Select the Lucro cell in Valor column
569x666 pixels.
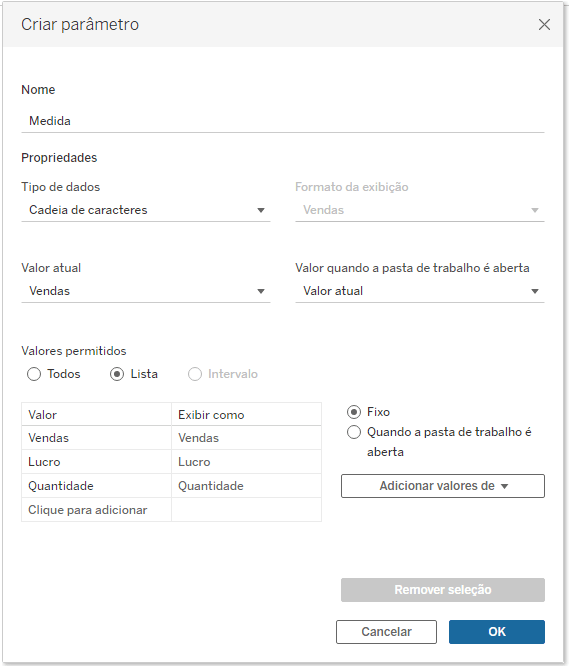(96, 462)
